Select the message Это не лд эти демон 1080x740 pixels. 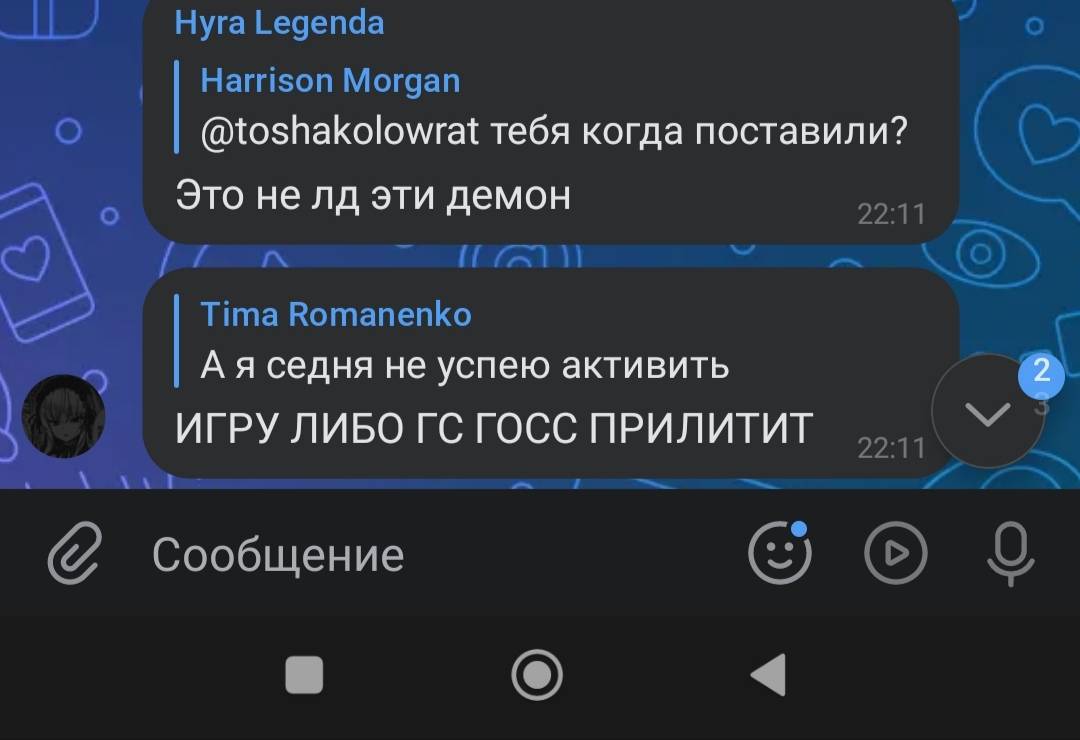pyautogui.click(x=373, y=196)
